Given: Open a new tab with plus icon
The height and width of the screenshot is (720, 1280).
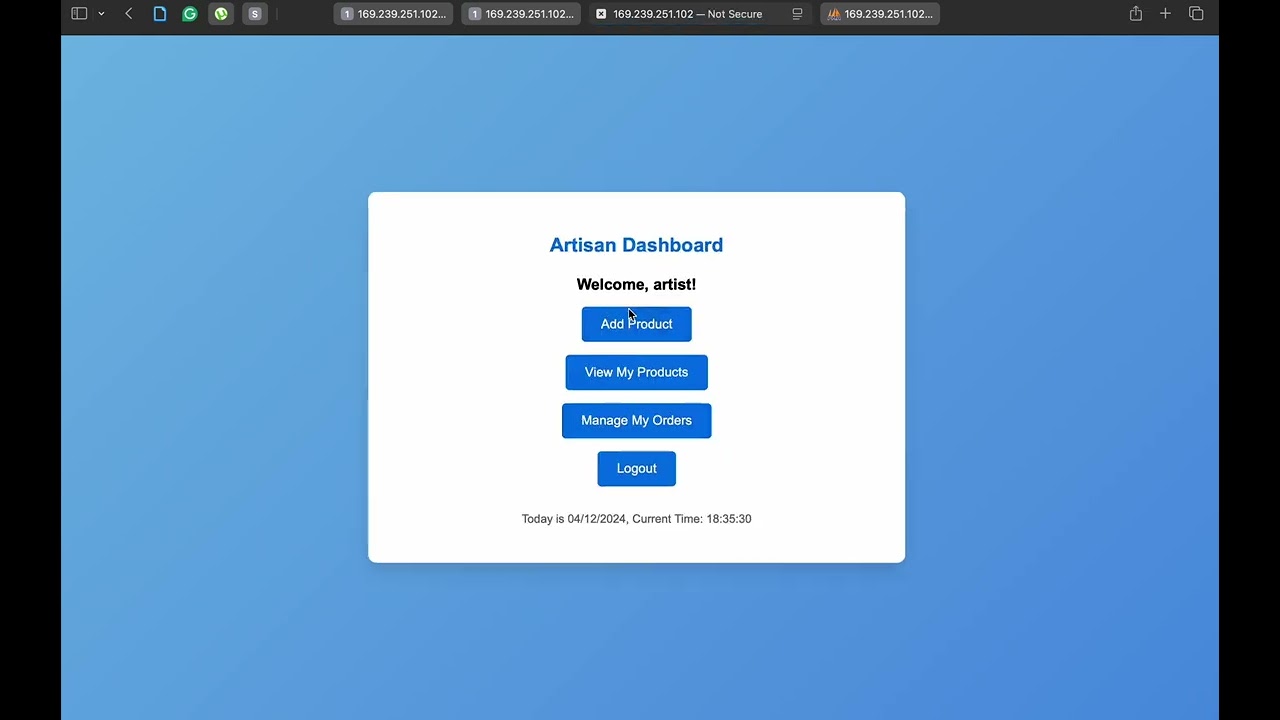Looking at the screenshot, I should (1165, 14).
